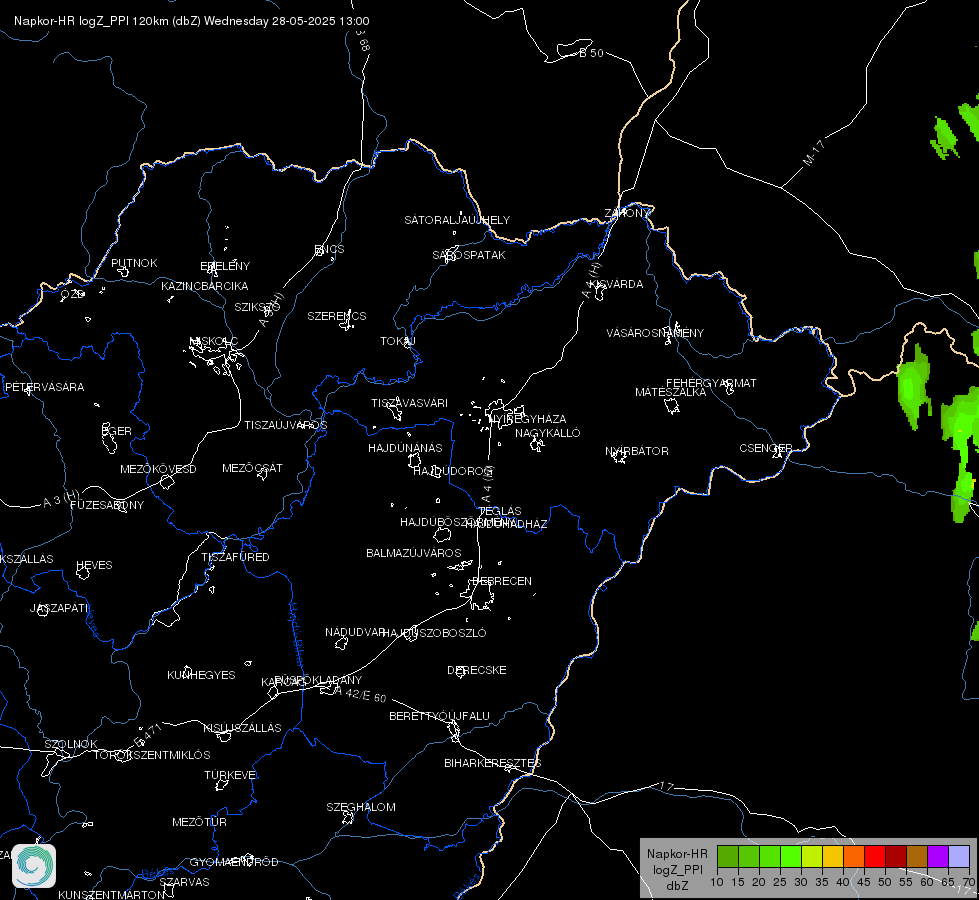Select the ZÁHONY border town label

click(627, 213)
